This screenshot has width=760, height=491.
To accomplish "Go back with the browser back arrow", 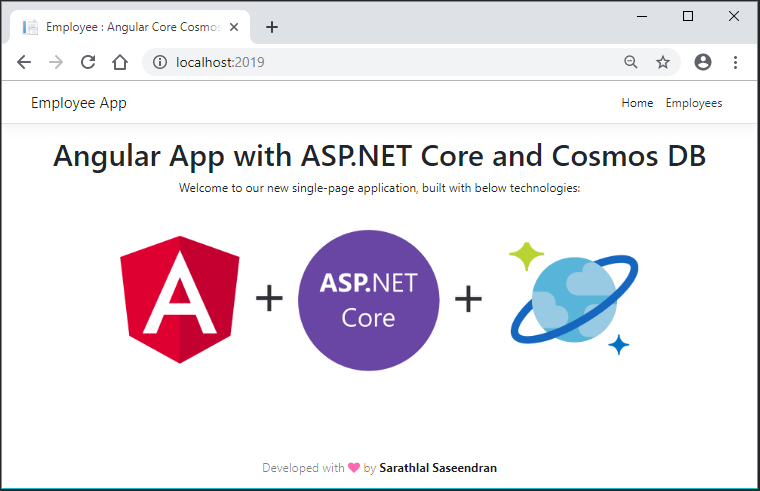I will [x=24, y=62].
